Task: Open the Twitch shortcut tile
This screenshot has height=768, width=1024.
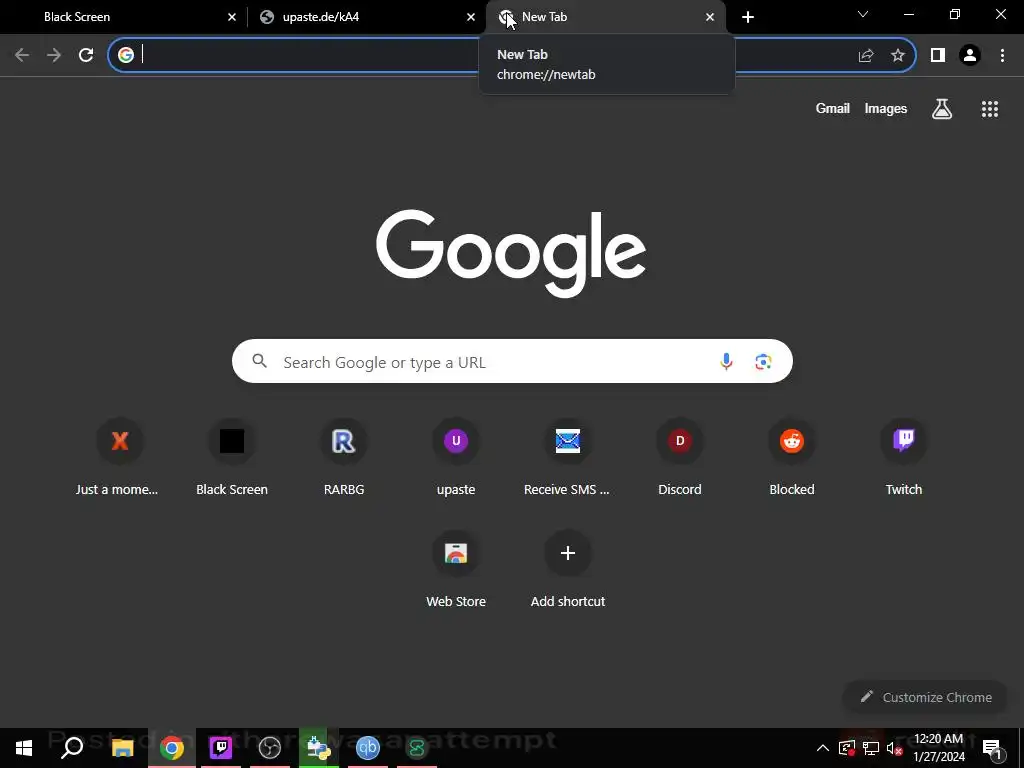Action: coord(904,458)
